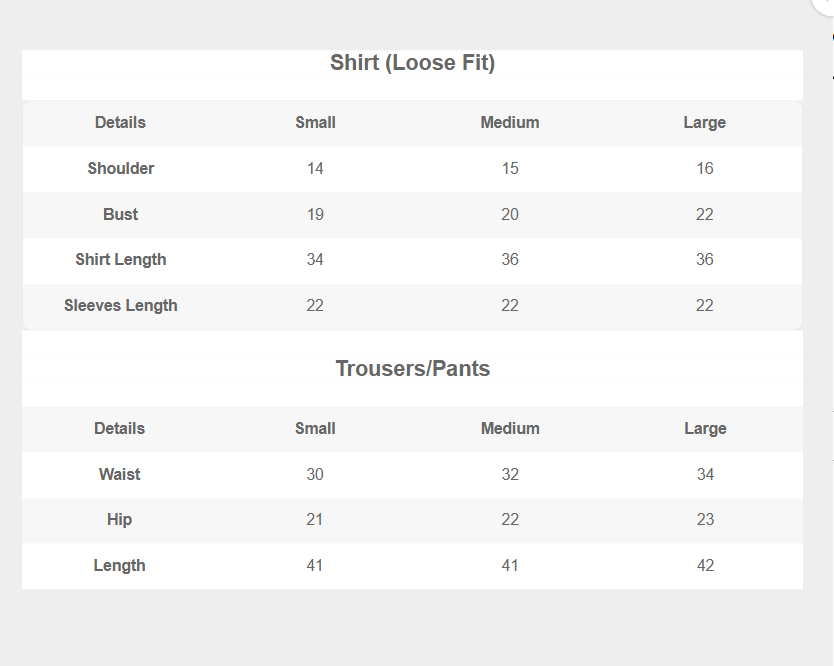Select the Medium header in shirt table
834x666 pixels.
coord(510,123)
